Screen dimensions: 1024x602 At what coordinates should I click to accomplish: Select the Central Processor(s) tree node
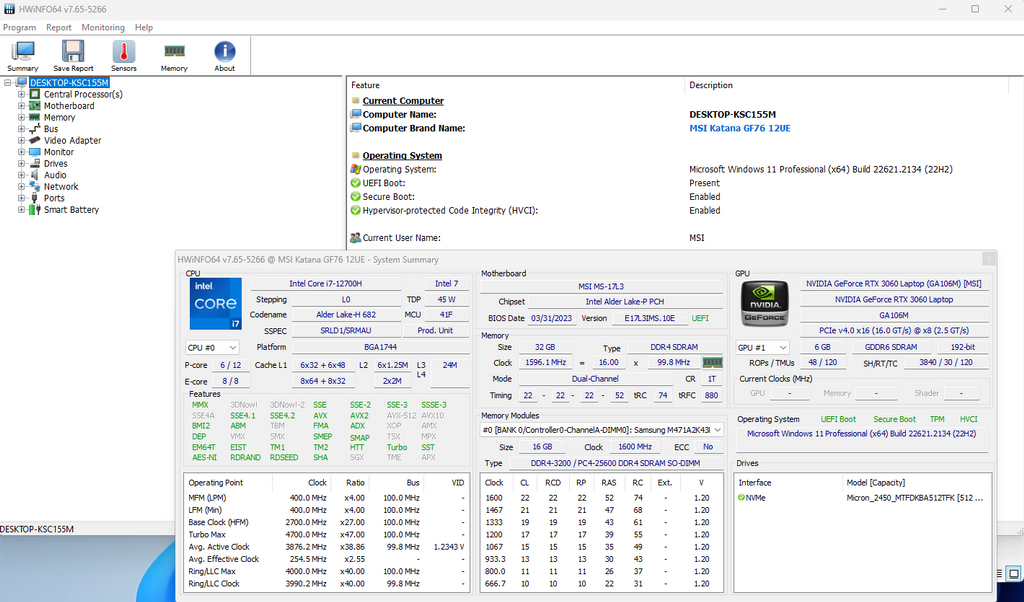pyautogui.click(x=83, y=94)
